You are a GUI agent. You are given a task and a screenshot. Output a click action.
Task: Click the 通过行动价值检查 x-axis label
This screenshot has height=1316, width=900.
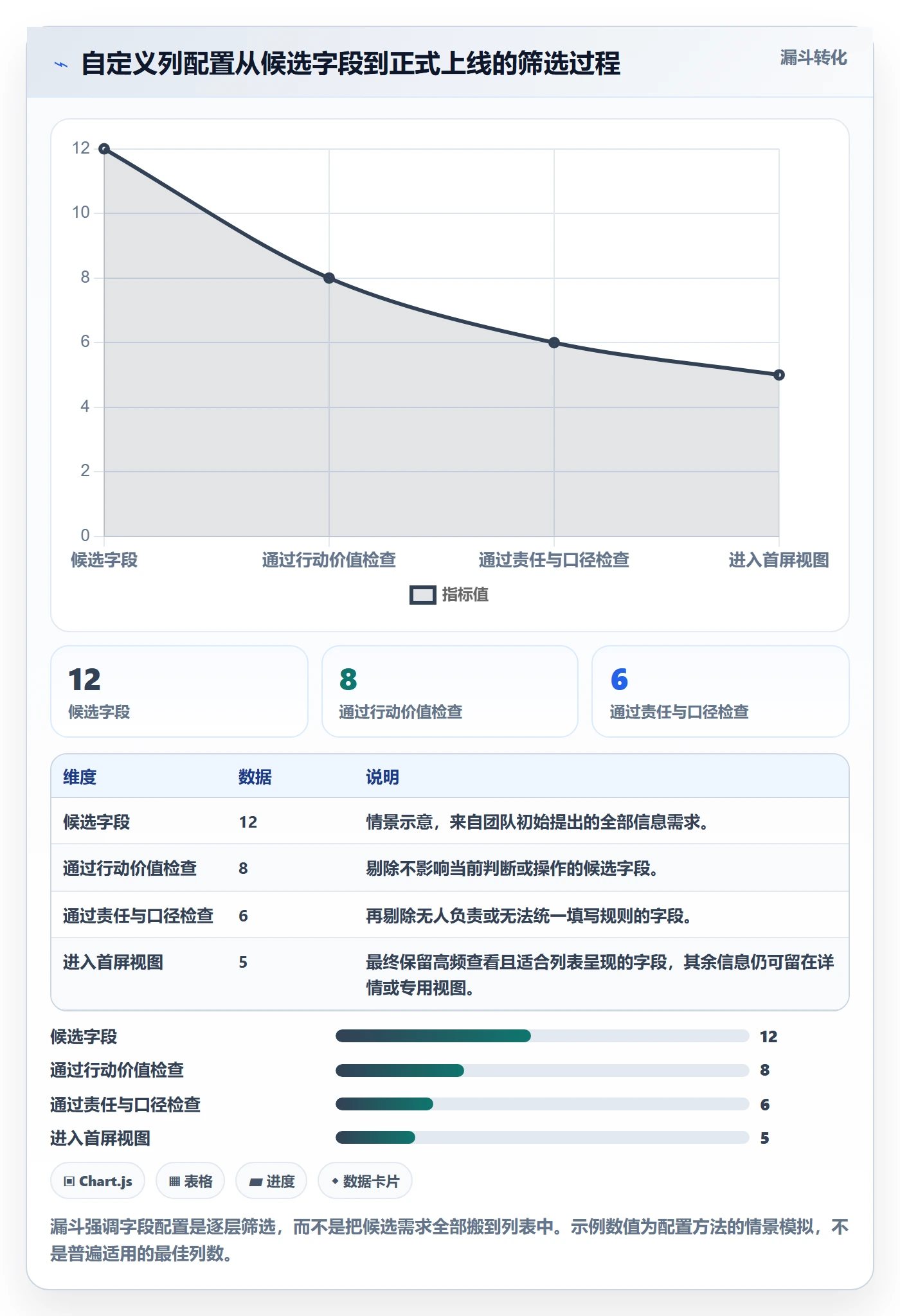329,560
